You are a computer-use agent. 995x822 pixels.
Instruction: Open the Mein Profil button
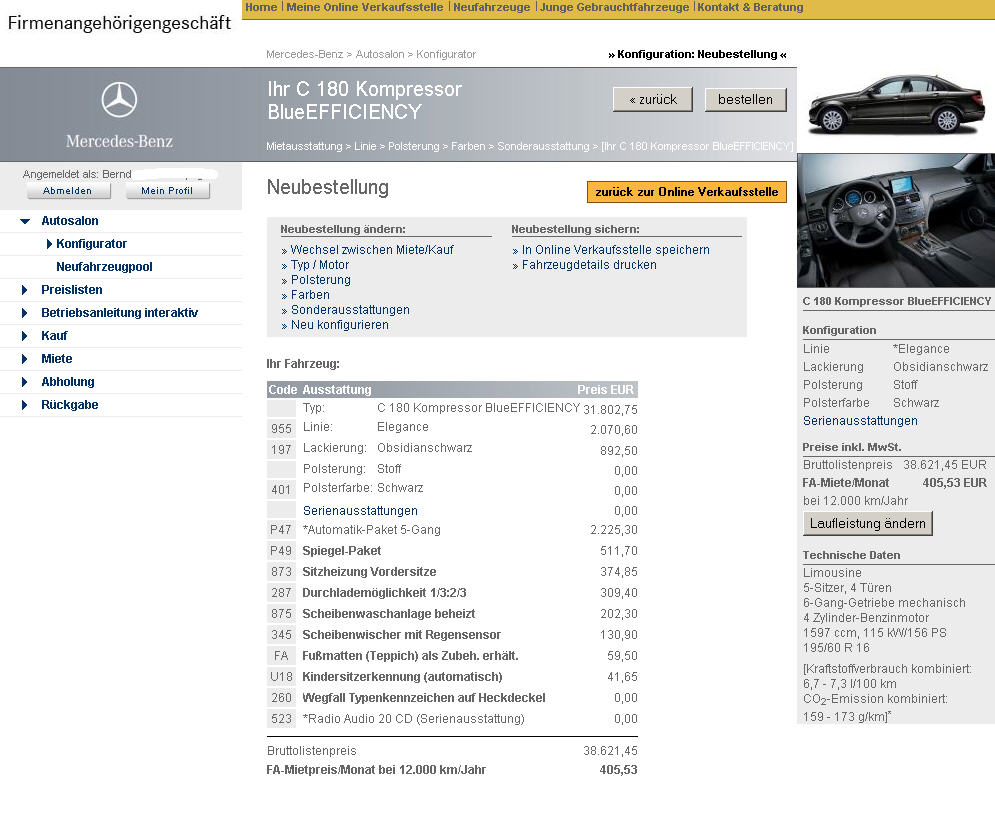(x=167, y=191)
